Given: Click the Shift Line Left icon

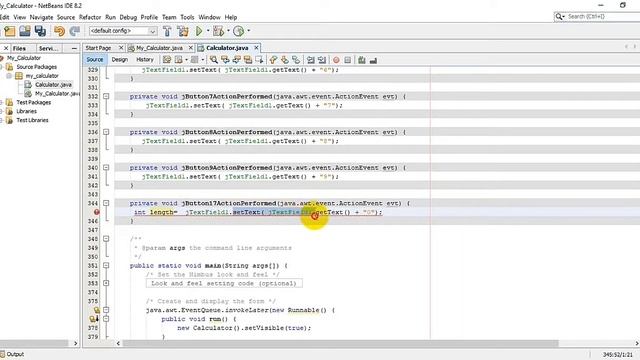Looking at the screenshot, I should [x=311, y=60].
